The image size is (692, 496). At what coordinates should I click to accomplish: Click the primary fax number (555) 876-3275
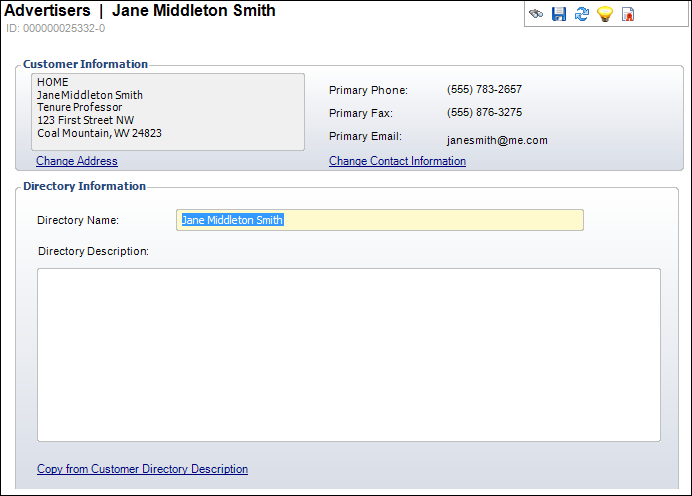click(x=484, y=112)
